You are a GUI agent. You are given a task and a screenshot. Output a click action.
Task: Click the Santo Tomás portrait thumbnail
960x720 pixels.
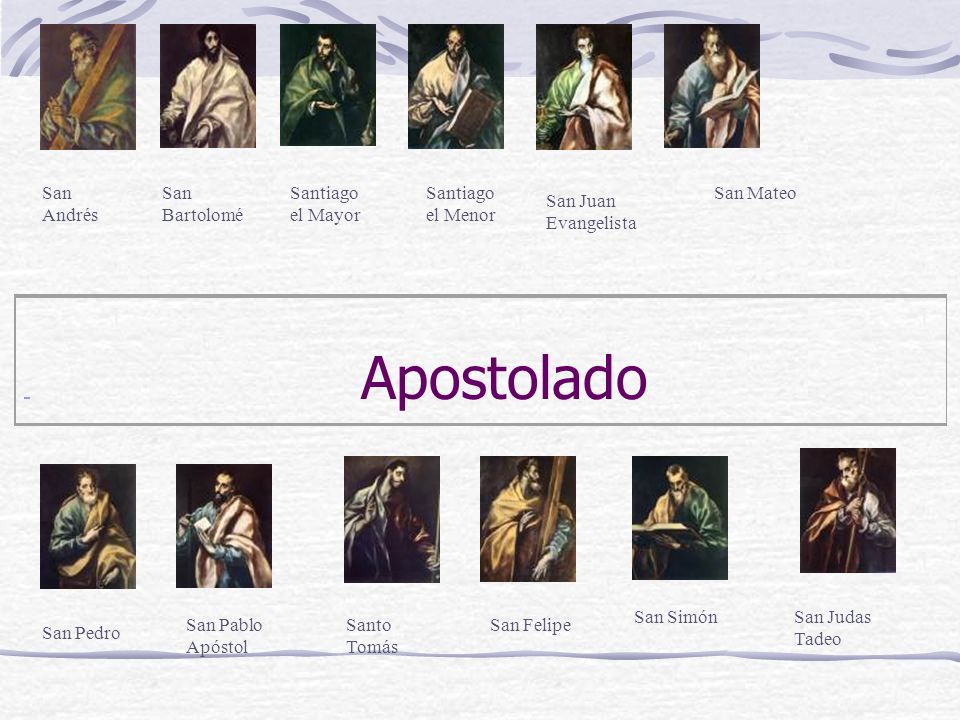[x=392, y=519]
